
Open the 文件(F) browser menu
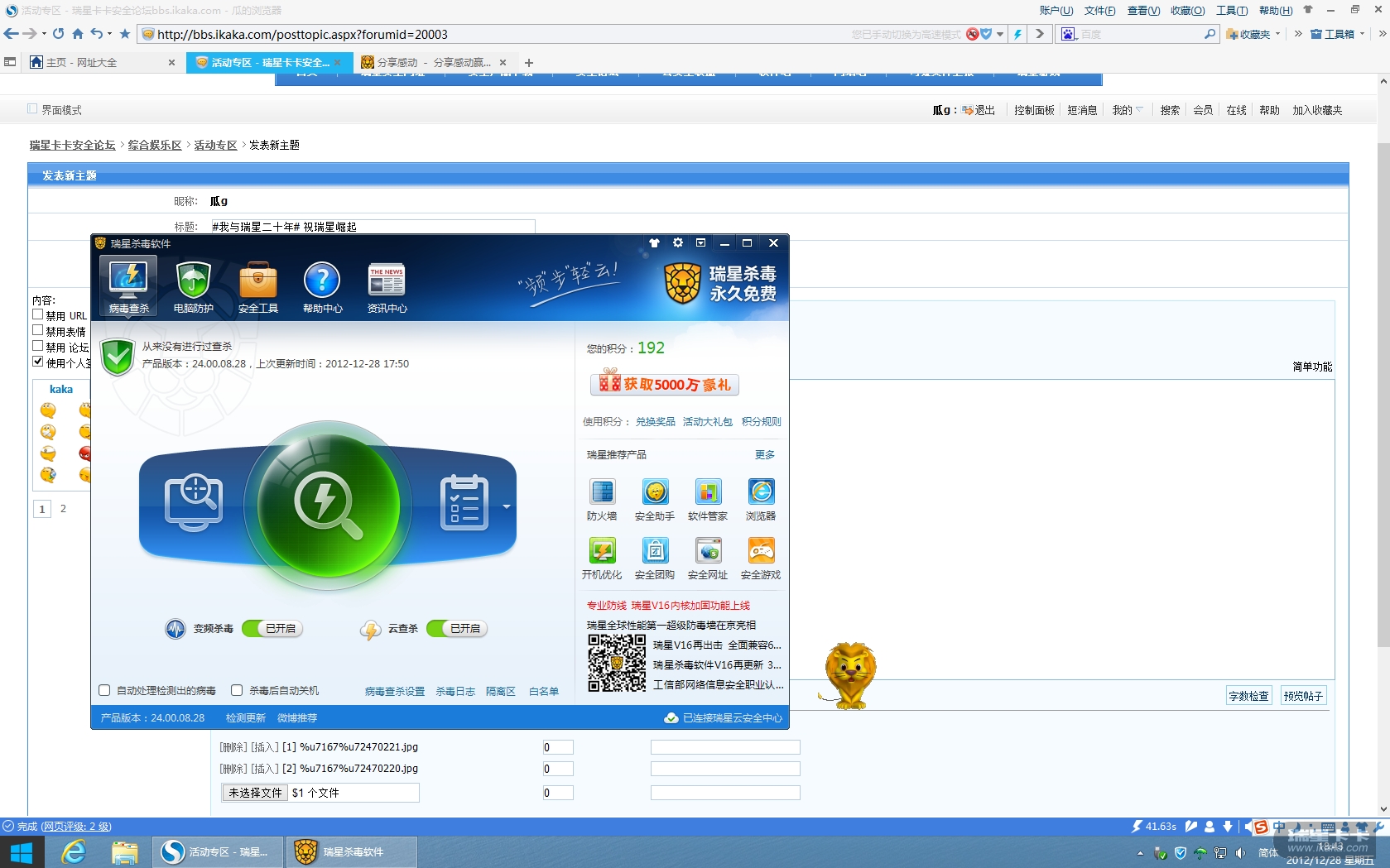pos(1100,11)
